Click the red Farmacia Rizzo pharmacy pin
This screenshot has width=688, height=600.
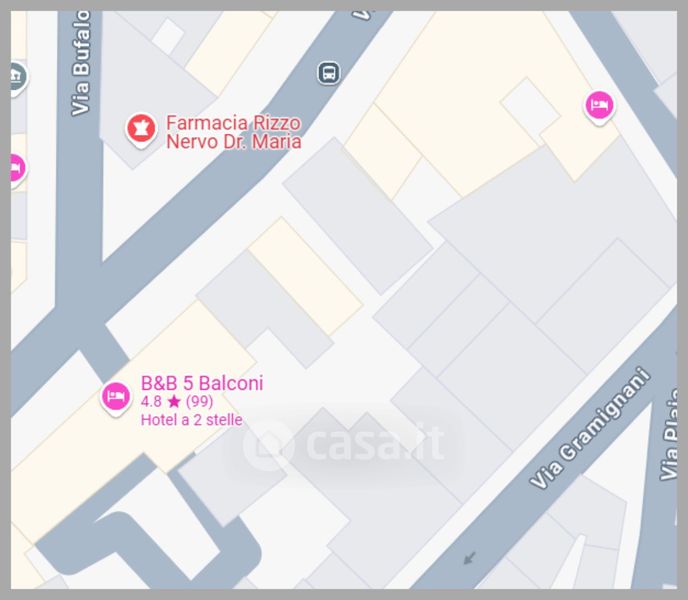[141, 129]
